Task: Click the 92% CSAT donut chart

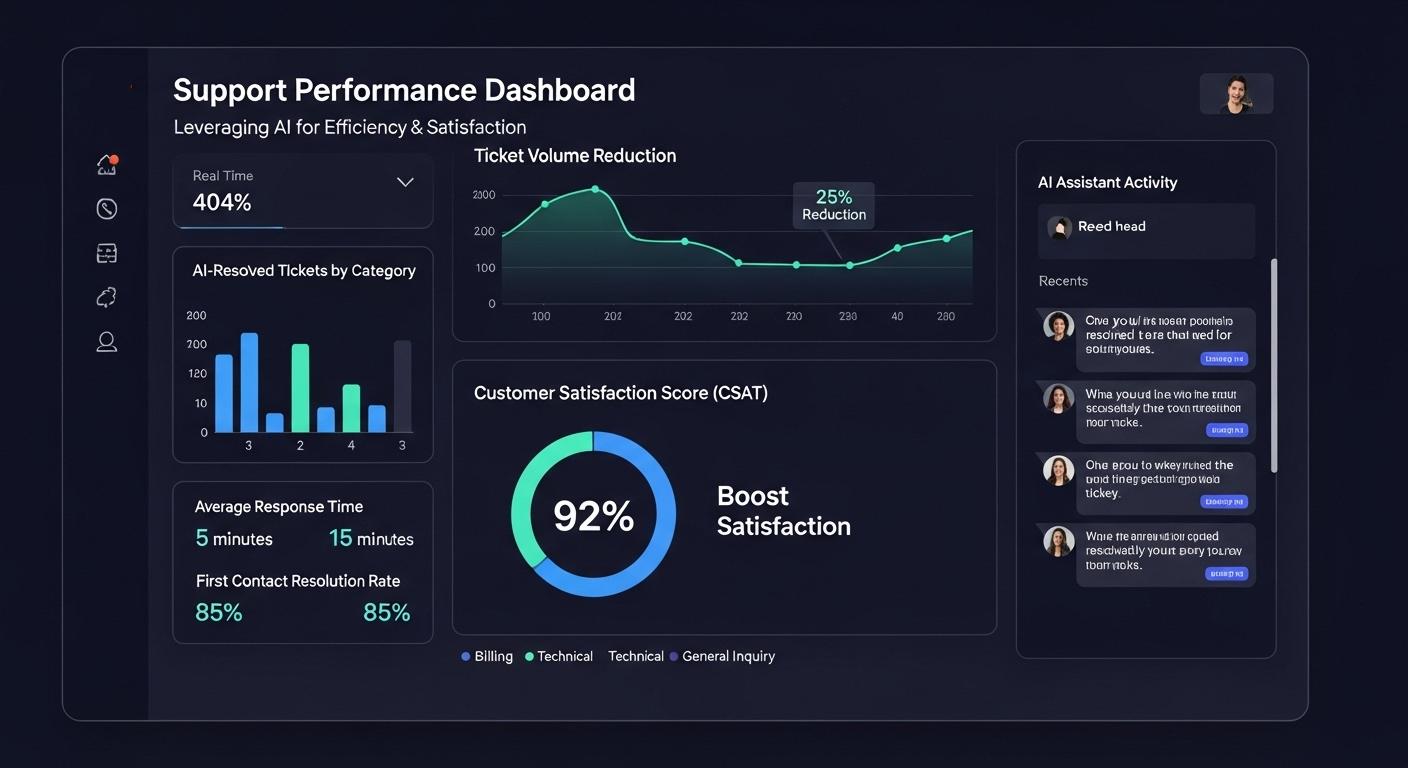Action: 593,515
